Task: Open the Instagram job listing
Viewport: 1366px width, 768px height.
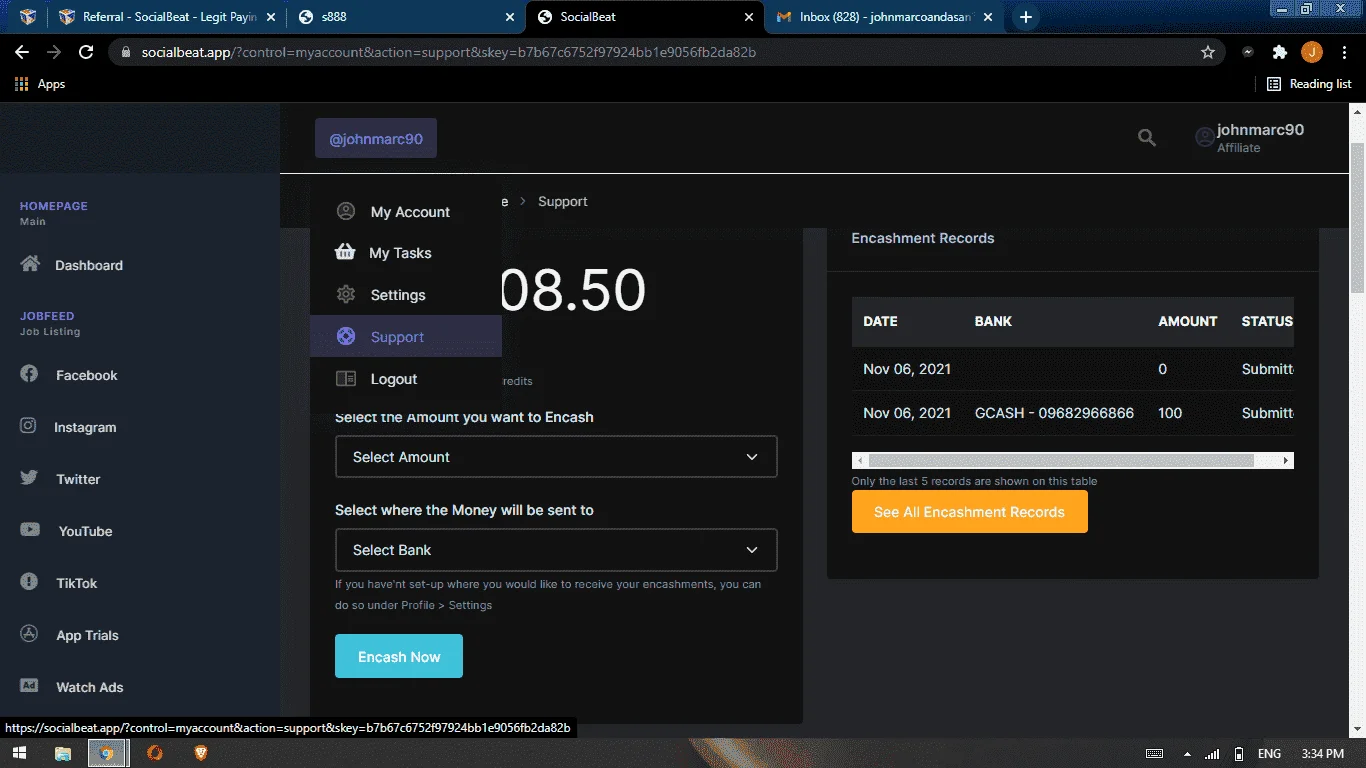Action: click(68, 427)
